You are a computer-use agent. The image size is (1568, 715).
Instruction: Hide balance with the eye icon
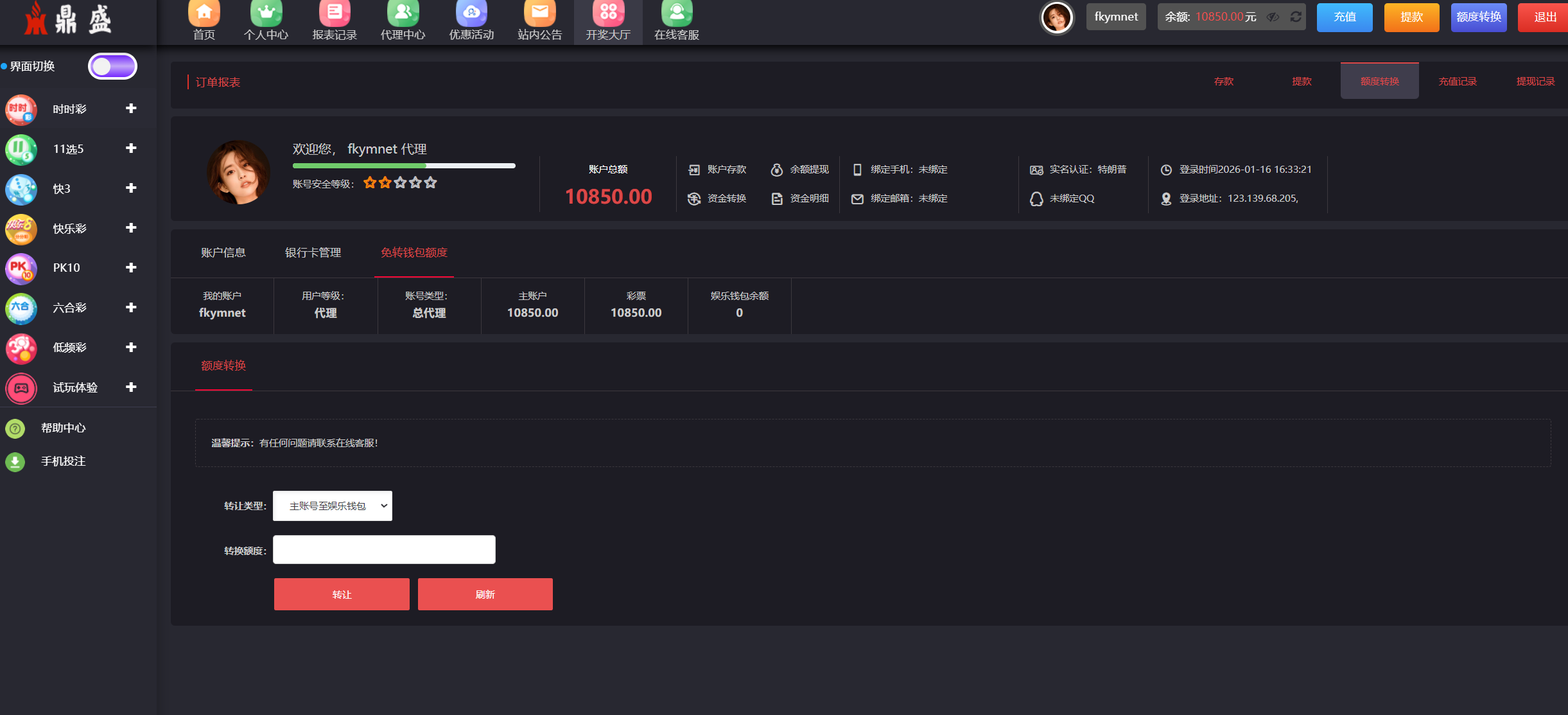1273,17
